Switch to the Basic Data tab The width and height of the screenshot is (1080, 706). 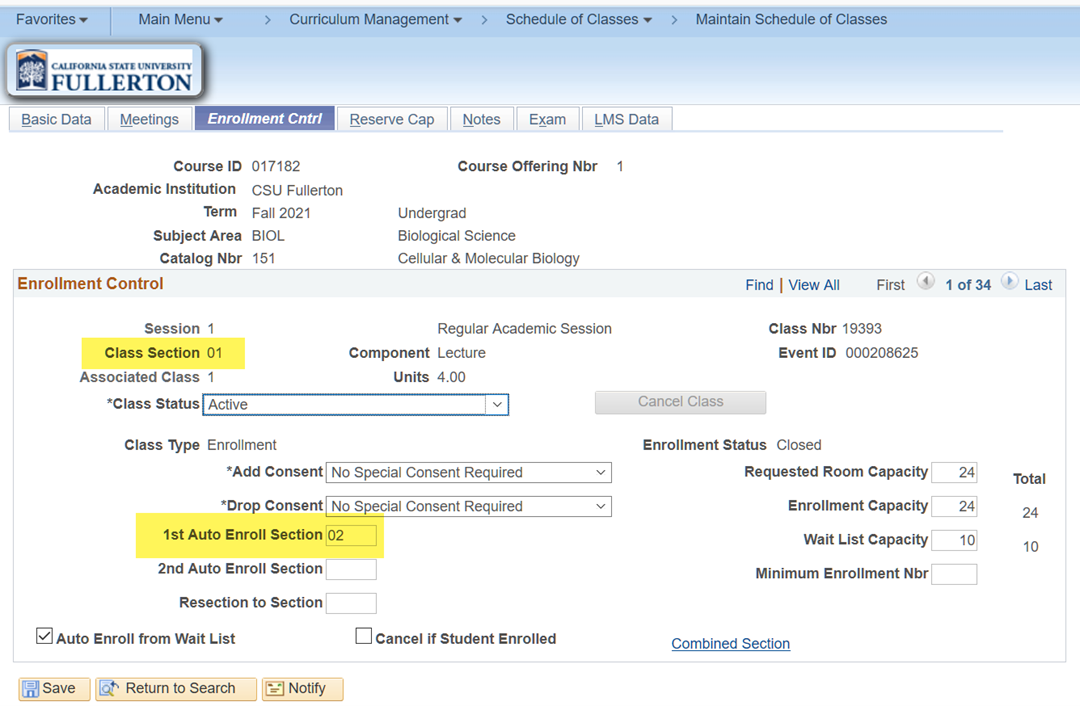click(56, 119)
